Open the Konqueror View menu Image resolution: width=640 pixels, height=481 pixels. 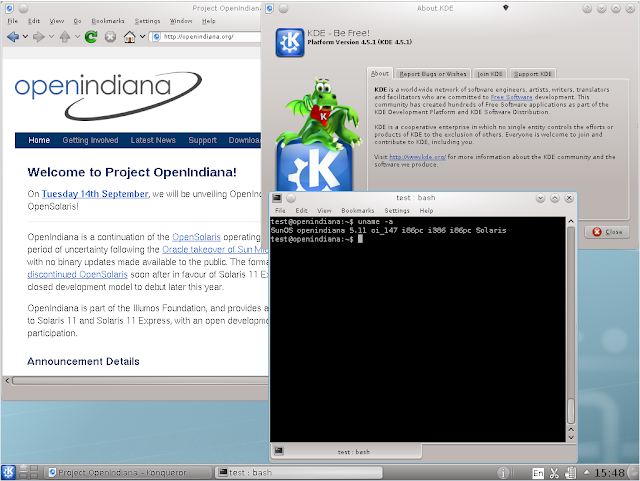tap(57, 21)
